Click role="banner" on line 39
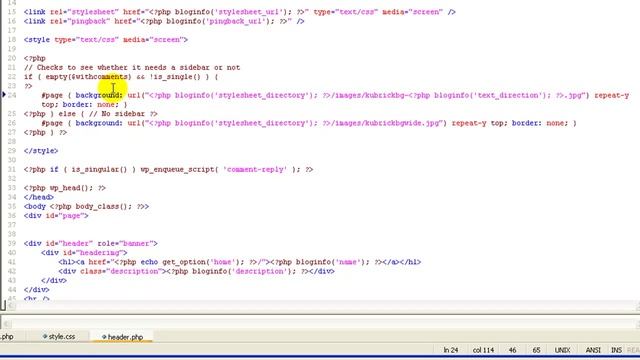The width and height of the screenshot is (640, 360). pos(125,243)
